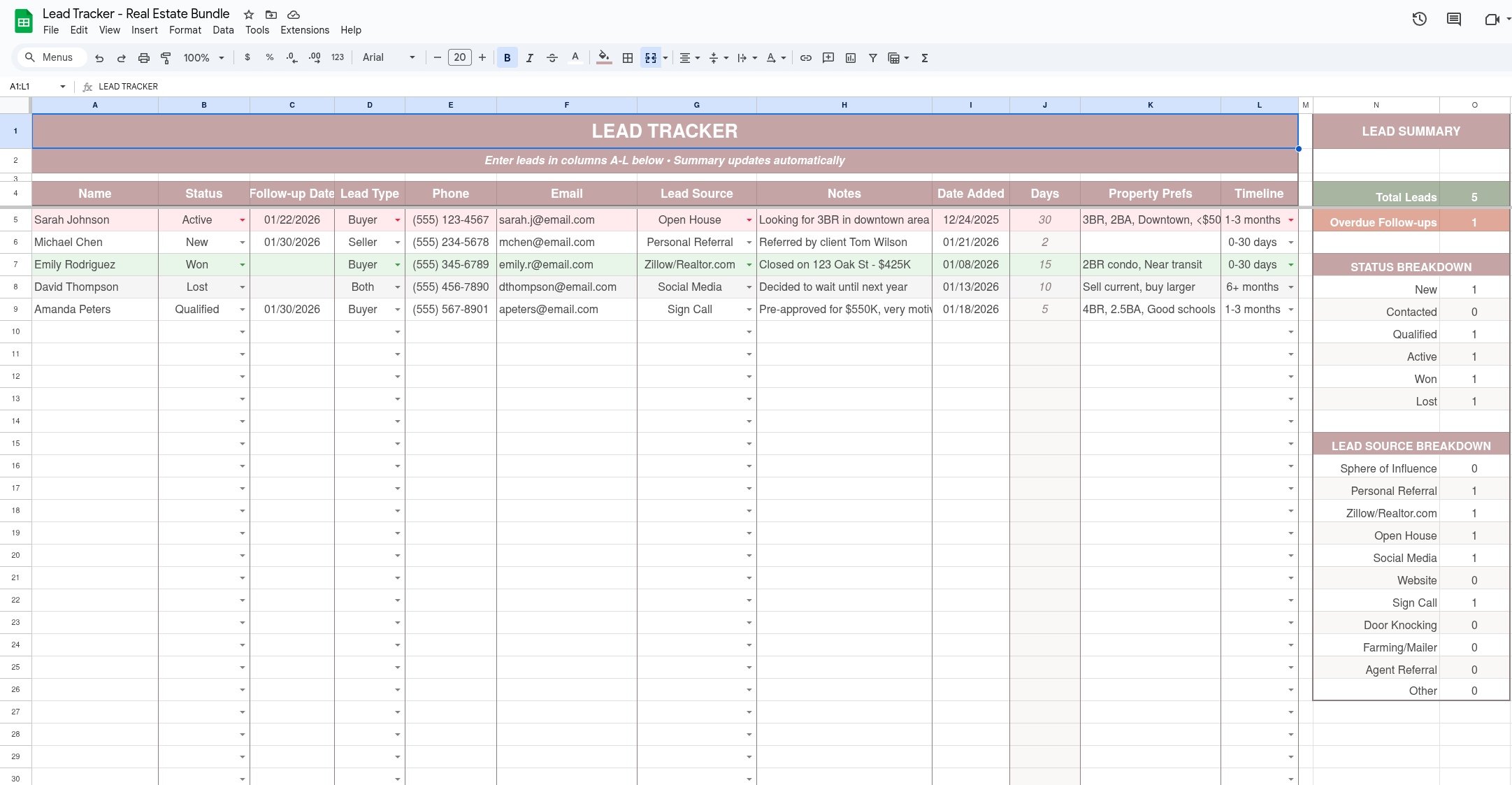Open the functions menu via sigma icon
This screenshot has height=785, width=1512.
[x=924, y=57]
